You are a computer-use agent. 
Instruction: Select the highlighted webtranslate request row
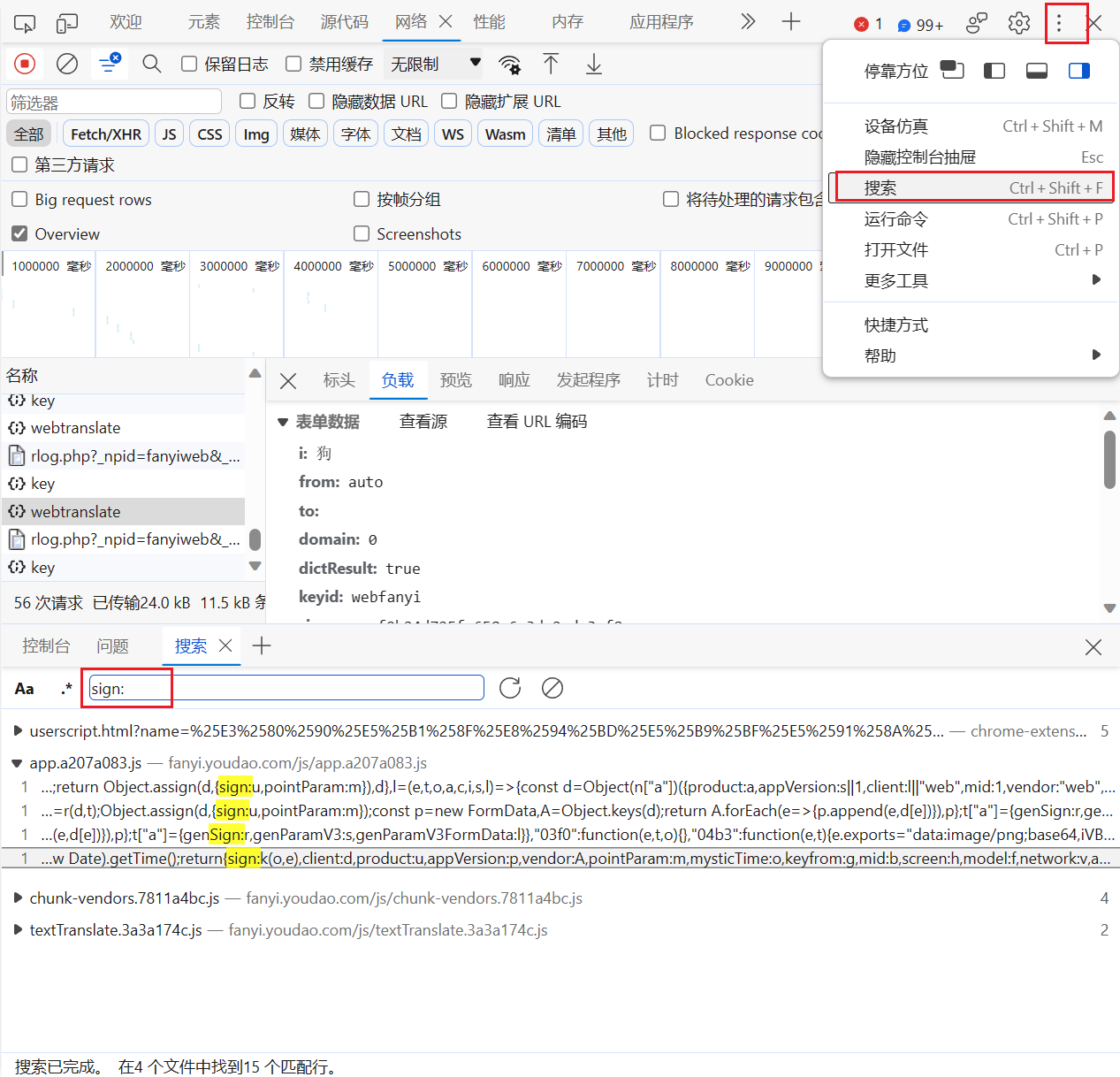coord(124,512)
